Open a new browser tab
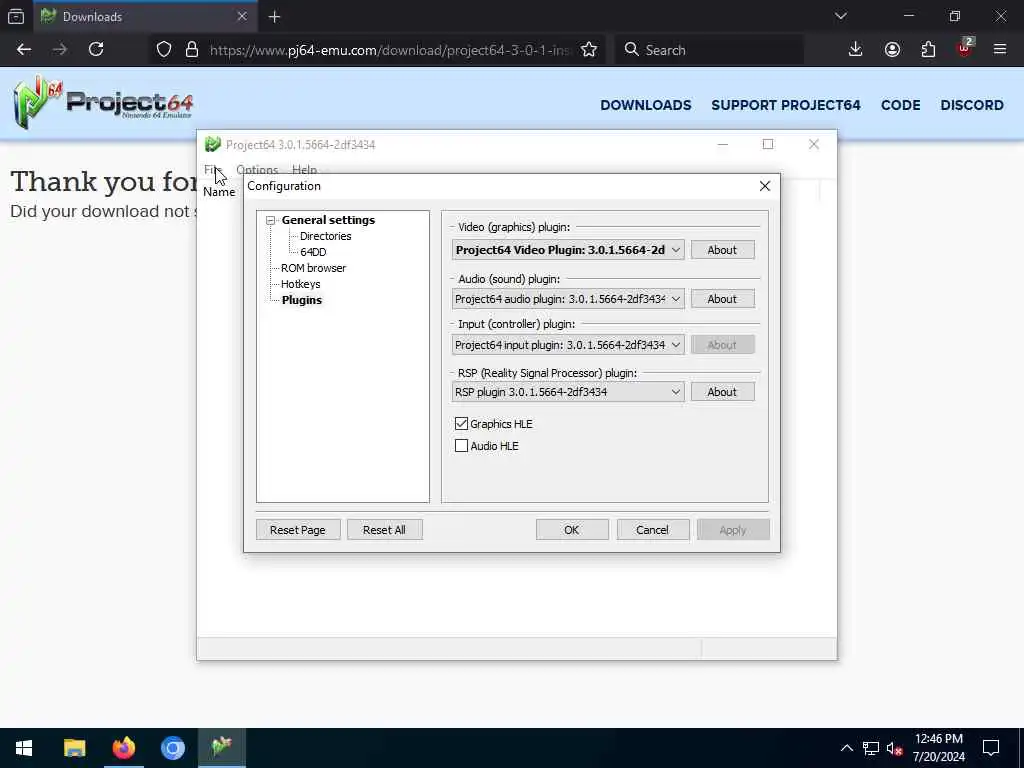Viewport: 1024px width, 768px height. [274, 17]
